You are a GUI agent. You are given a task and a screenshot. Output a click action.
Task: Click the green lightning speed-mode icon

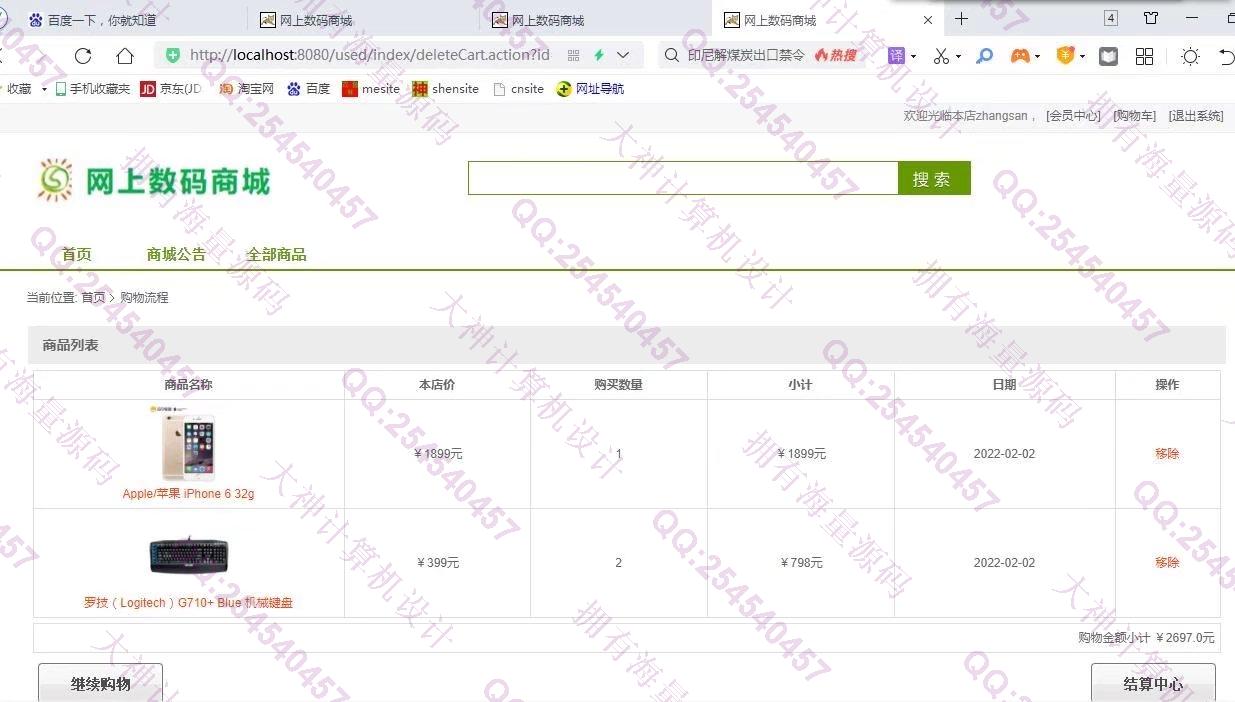599,56
